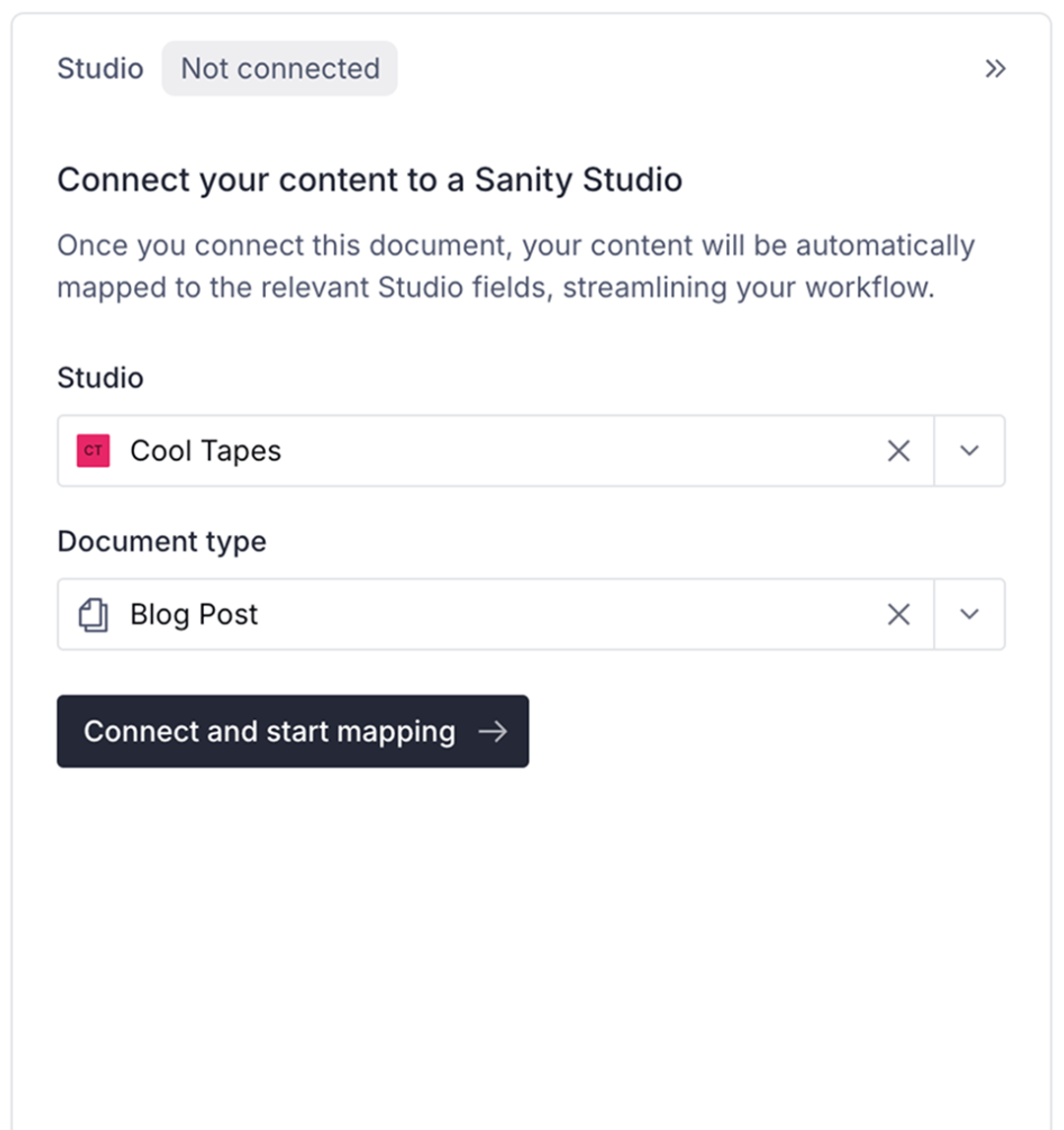Select the Blog Post entry in its field
Viewport: 1064px width, 1130px height.
193,614
